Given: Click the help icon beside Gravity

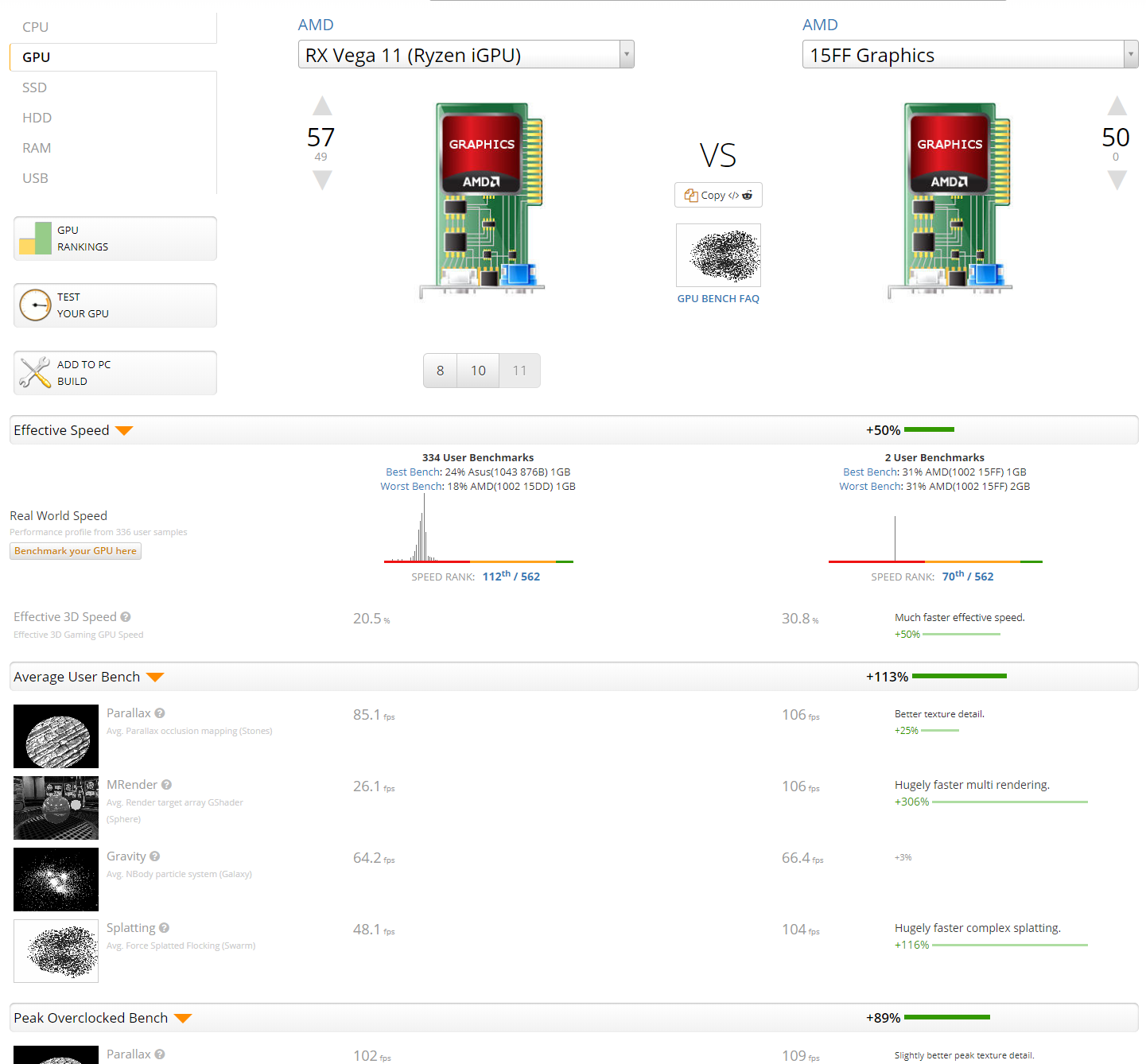Looking at the screenshot, I should tap(155, 856).
